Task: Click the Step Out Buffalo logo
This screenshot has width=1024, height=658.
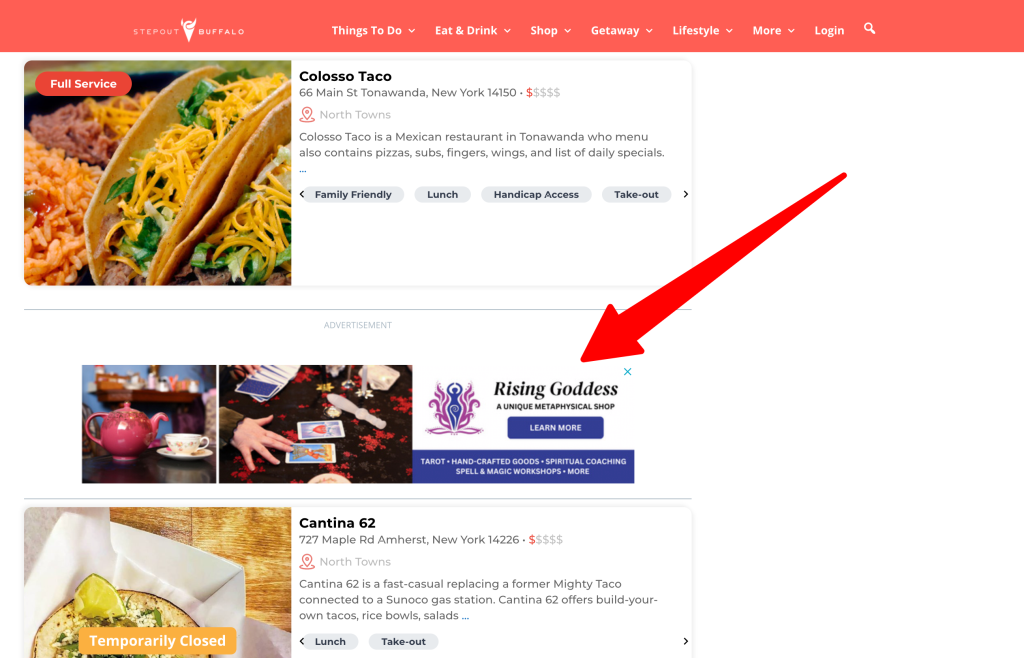Action: 189,30
